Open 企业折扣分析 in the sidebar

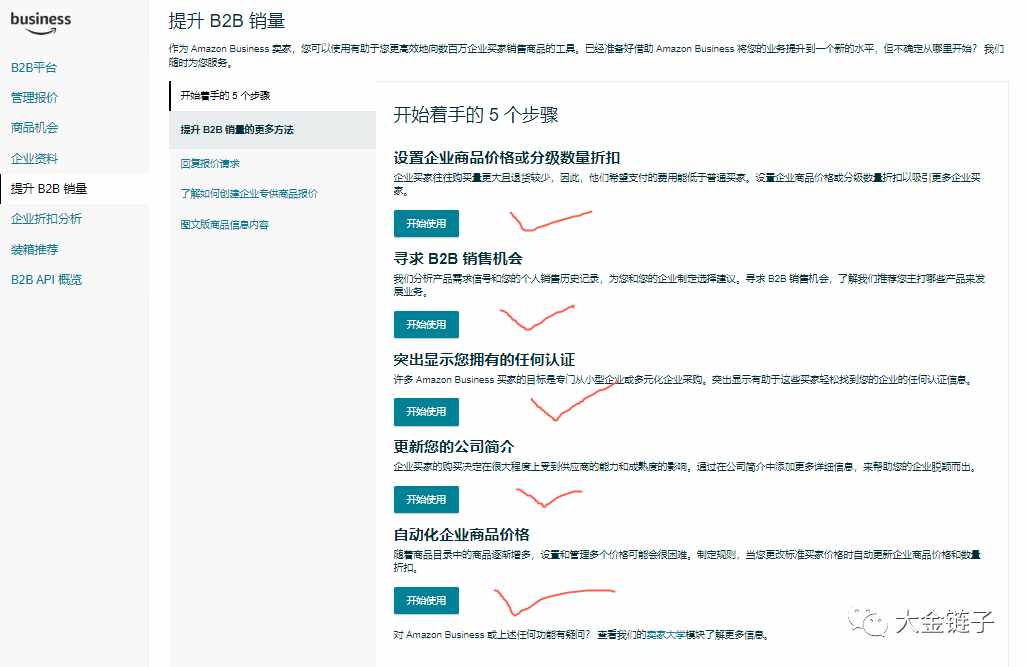[x=46, y=219]
